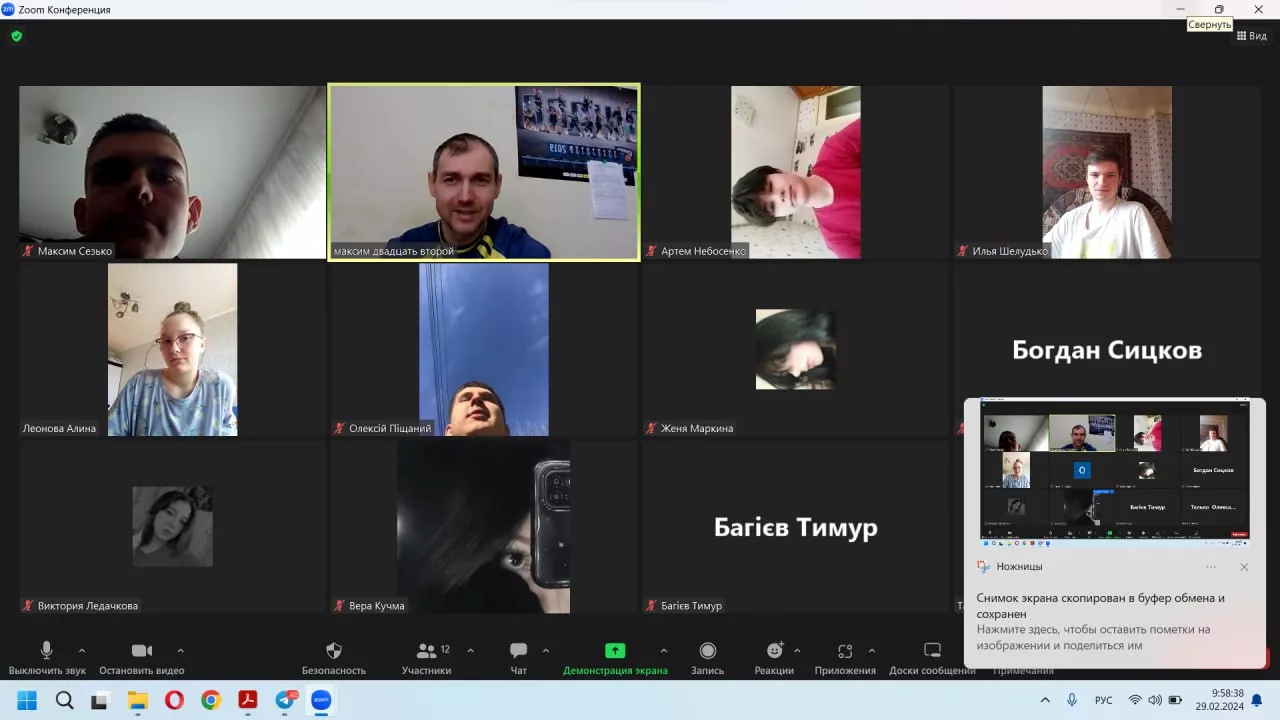Image resolution: width=1280 pixels, height=720 pixels.
Task: Click muted mic icon by Виктория Ледачкова
Action: 29,605
